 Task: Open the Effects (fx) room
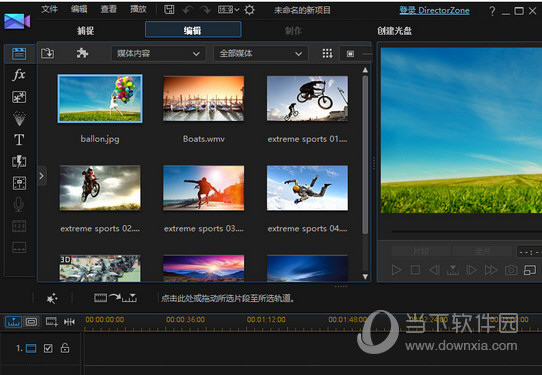click(19, 75)
